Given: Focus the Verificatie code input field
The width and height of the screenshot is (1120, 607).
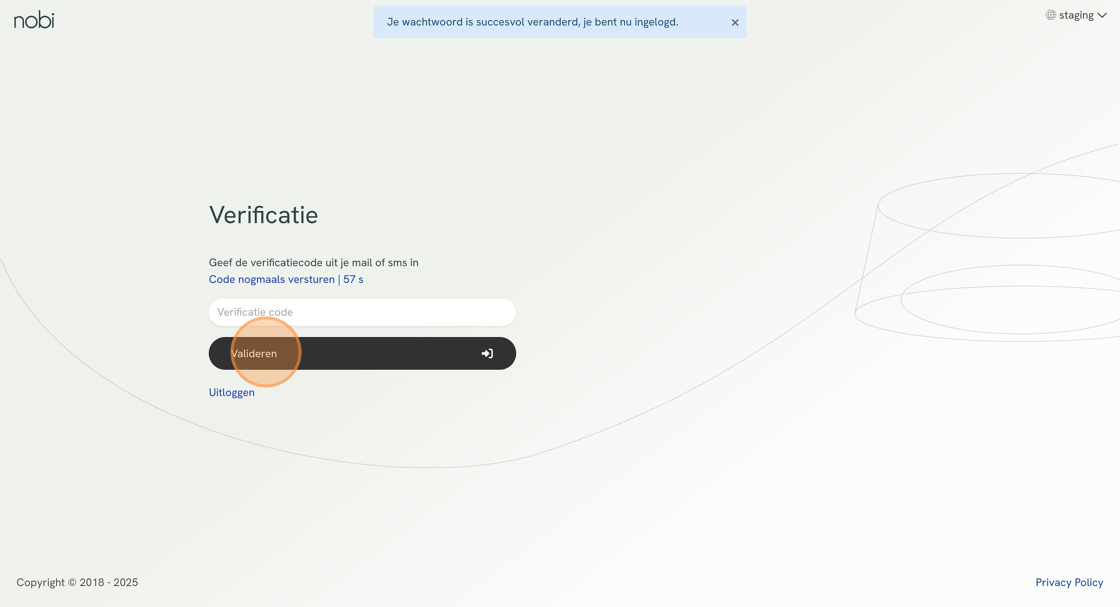Looking at the screenshot, I should pos(362,312).
